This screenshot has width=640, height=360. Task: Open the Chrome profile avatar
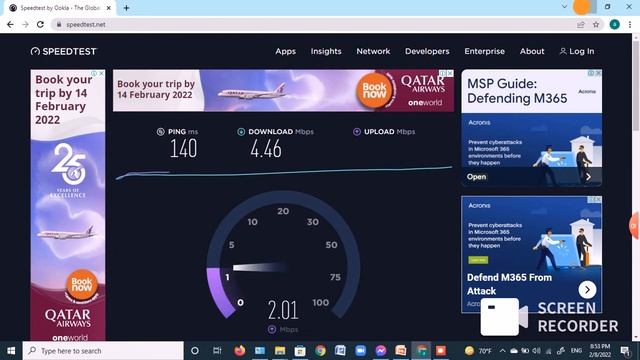coord(614,24)
